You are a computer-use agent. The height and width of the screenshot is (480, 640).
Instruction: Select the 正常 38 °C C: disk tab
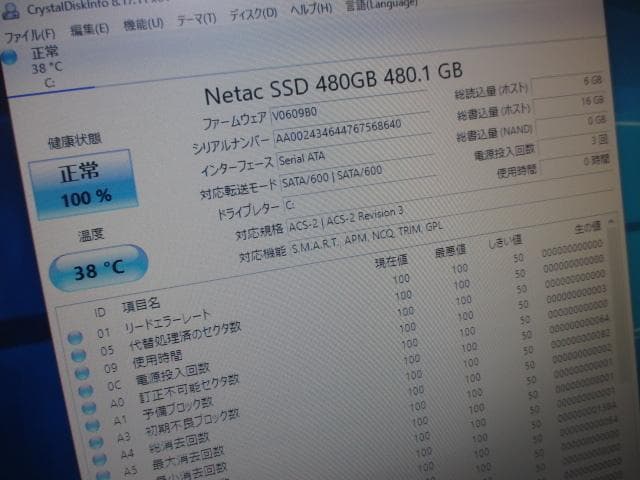tap(47, 67)
